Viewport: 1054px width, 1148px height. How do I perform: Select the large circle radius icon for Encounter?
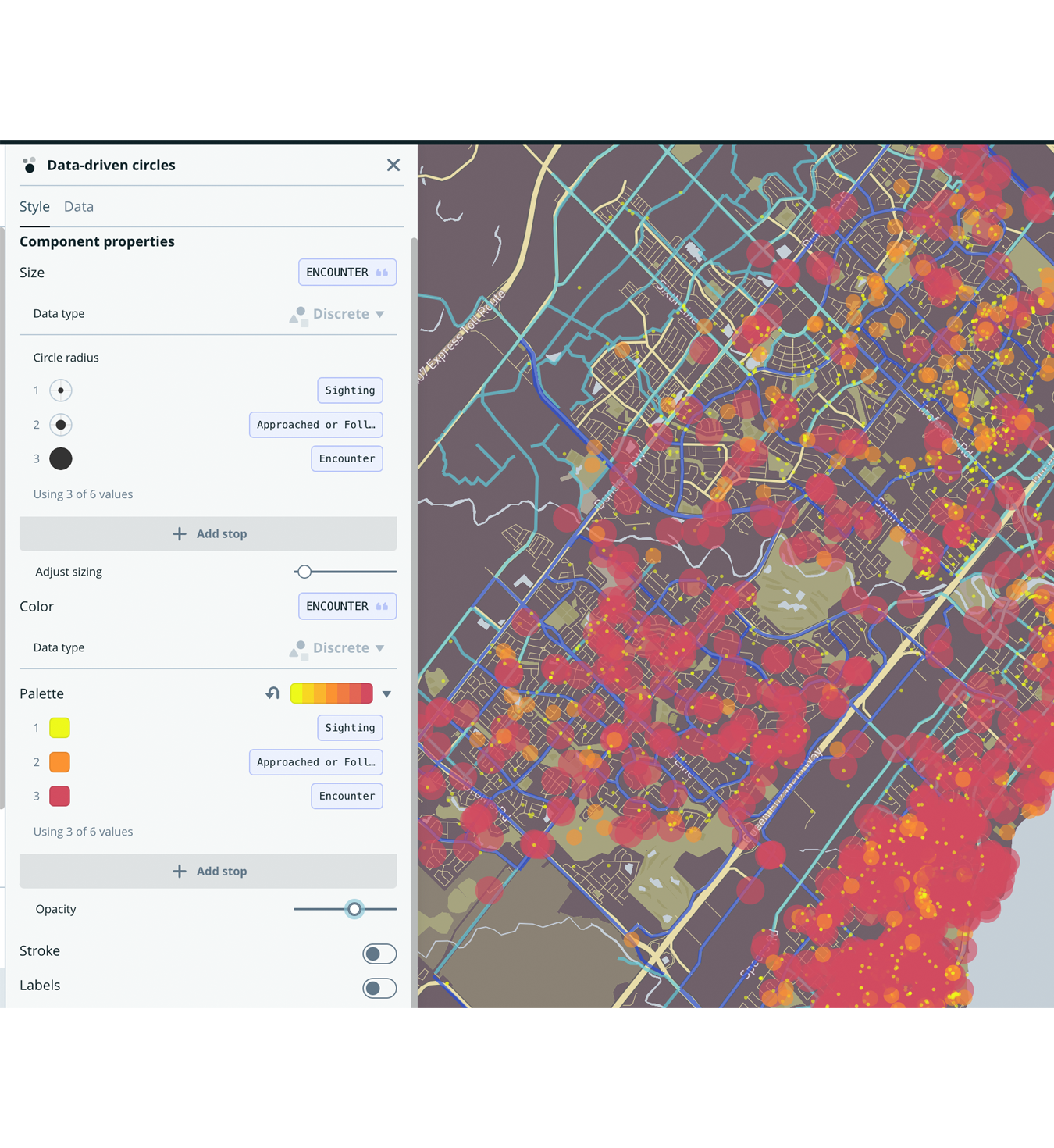coord(61,458)
